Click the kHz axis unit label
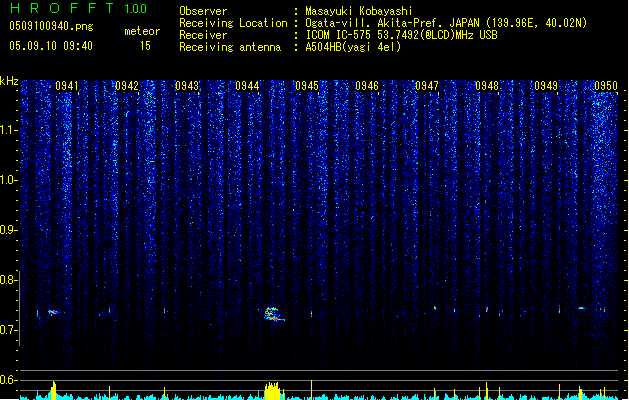 9,81
